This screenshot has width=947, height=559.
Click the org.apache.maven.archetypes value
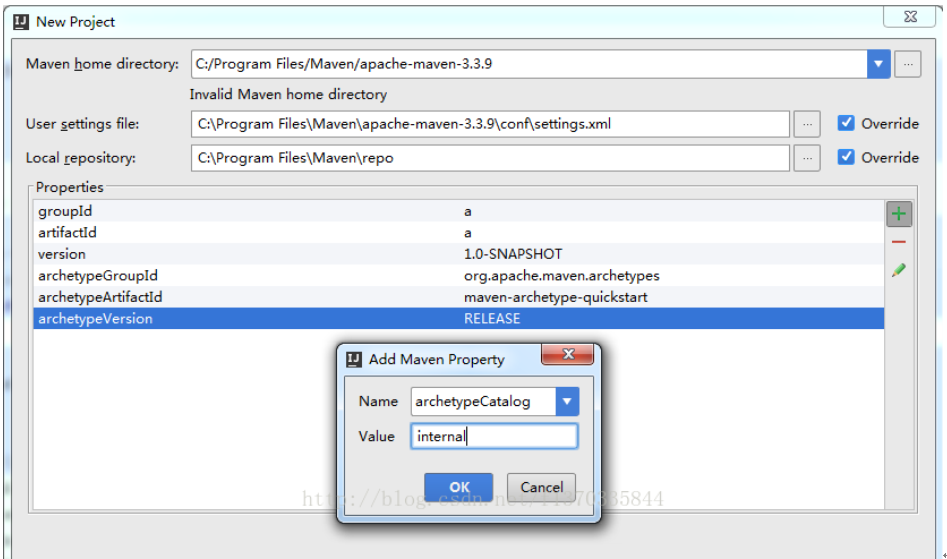point(562,276)
